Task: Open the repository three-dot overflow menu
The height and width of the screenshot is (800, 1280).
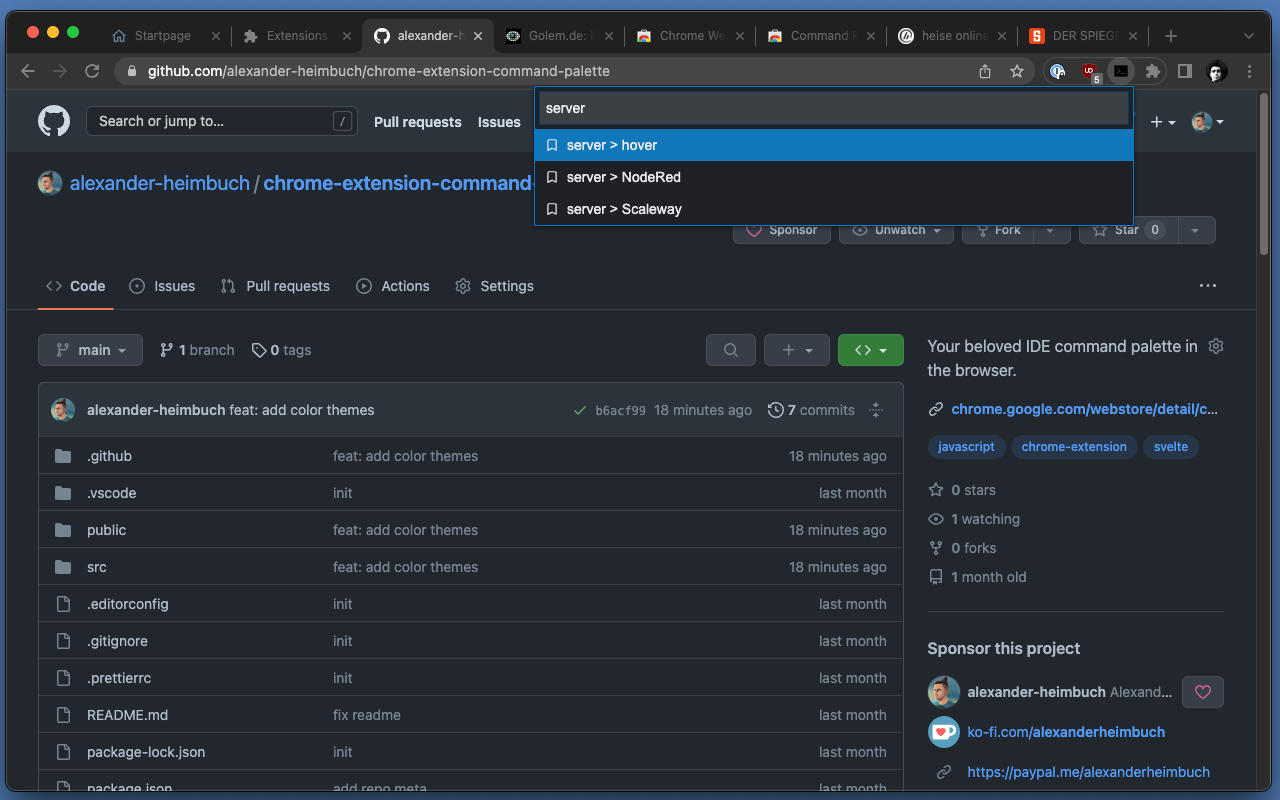Action: click(x=1208, y=286)
